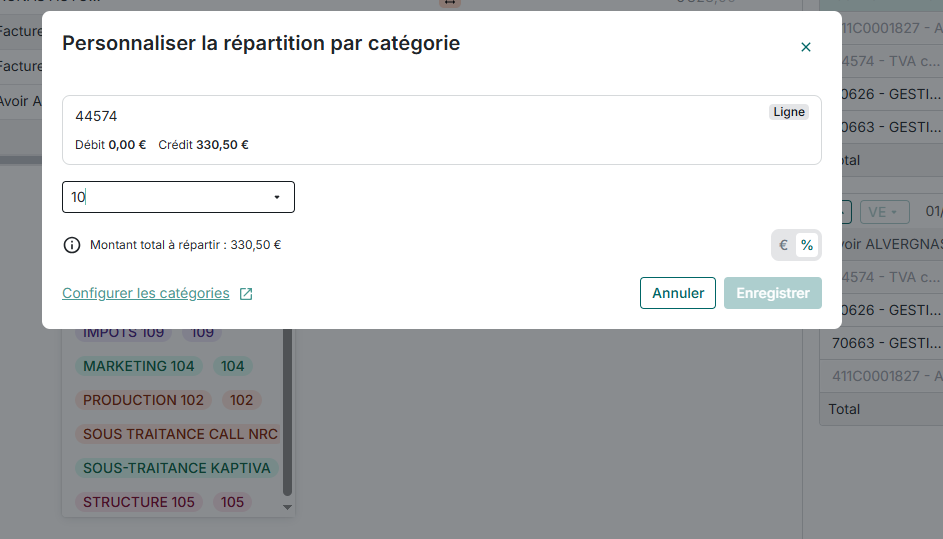
Task: Pick SOUS TRAITANCE CALL NRC option
Action: (x=180, y=434)
